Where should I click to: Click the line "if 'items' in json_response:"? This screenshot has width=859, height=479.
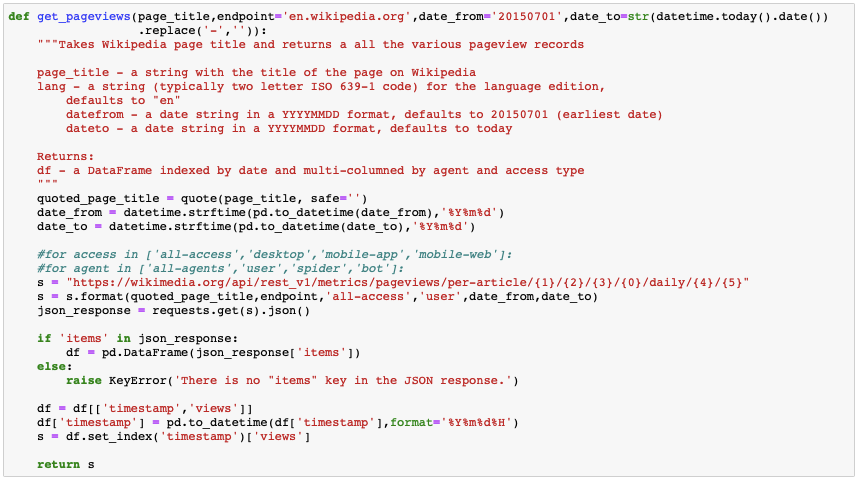[138, 339]
